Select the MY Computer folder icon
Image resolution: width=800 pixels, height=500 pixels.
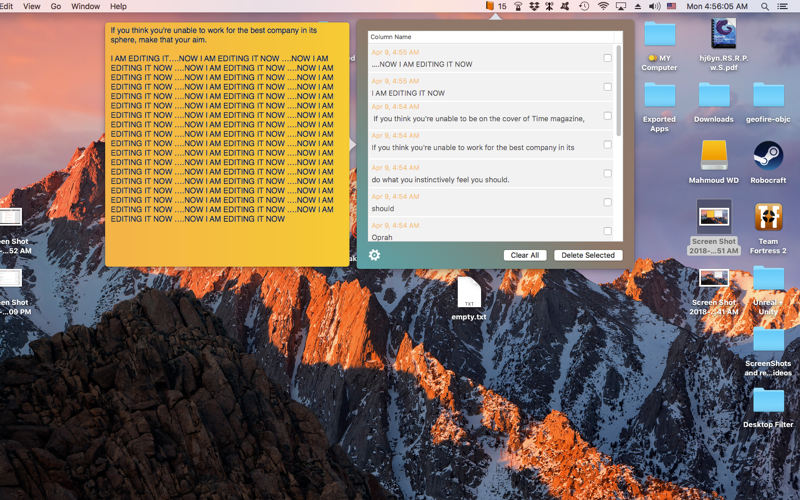[659, 35]
